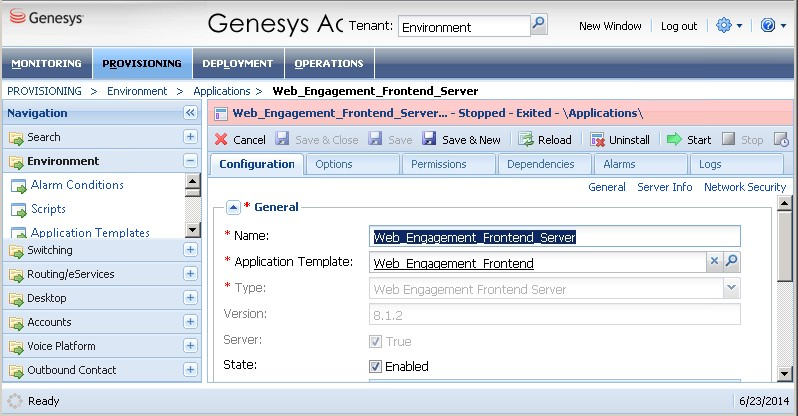Screen dimensions: 798x416
Task: Click the Alarm Conditions item icon
Action: (19, 186)
